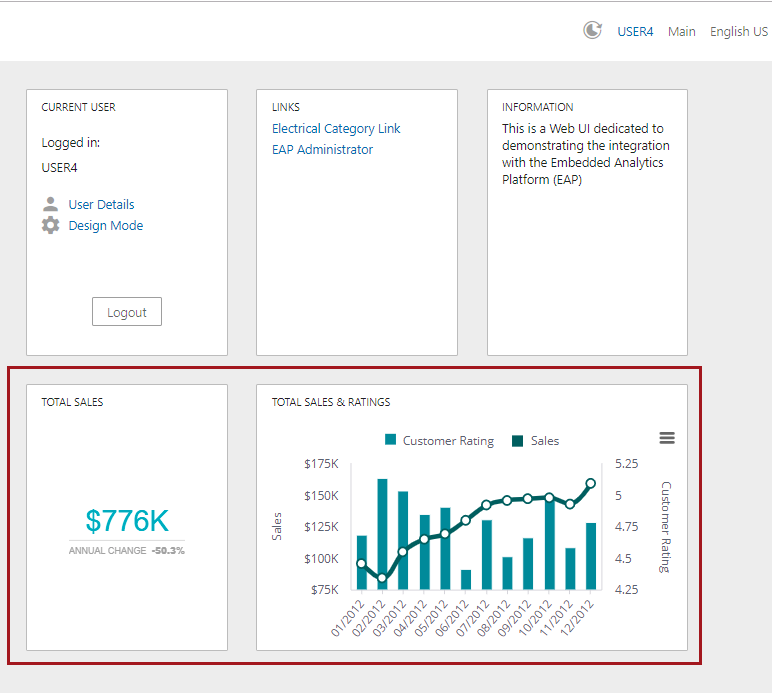Screen dimensions: 772x693
Task: Click the Sales legend color swatch
Action: click(x=517, y=441)
